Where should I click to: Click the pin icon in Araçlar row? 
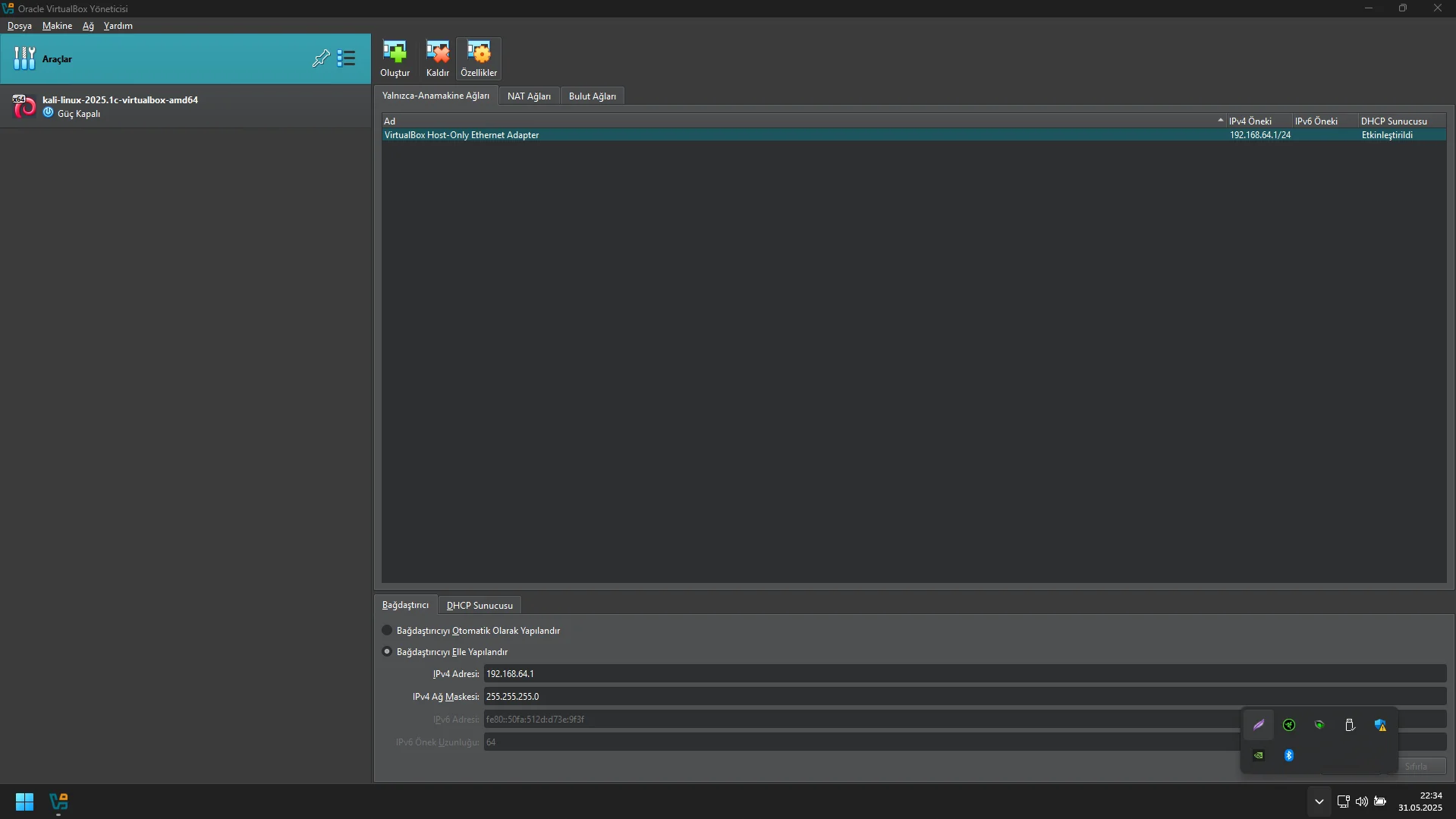tap(321, 58)
